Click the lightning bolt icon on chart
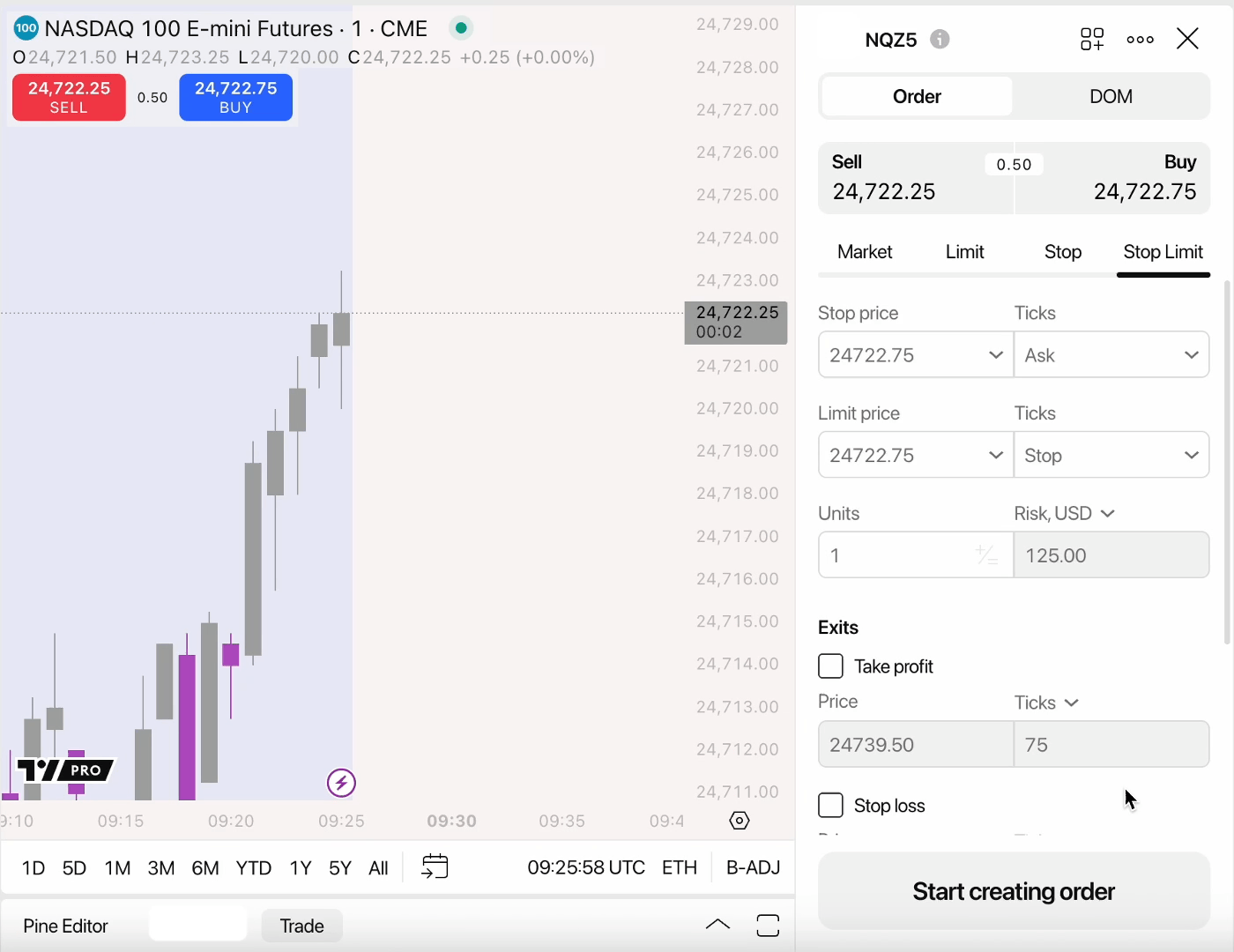The width and height of the screenshot is (1234, 952). tap(341, 783)
